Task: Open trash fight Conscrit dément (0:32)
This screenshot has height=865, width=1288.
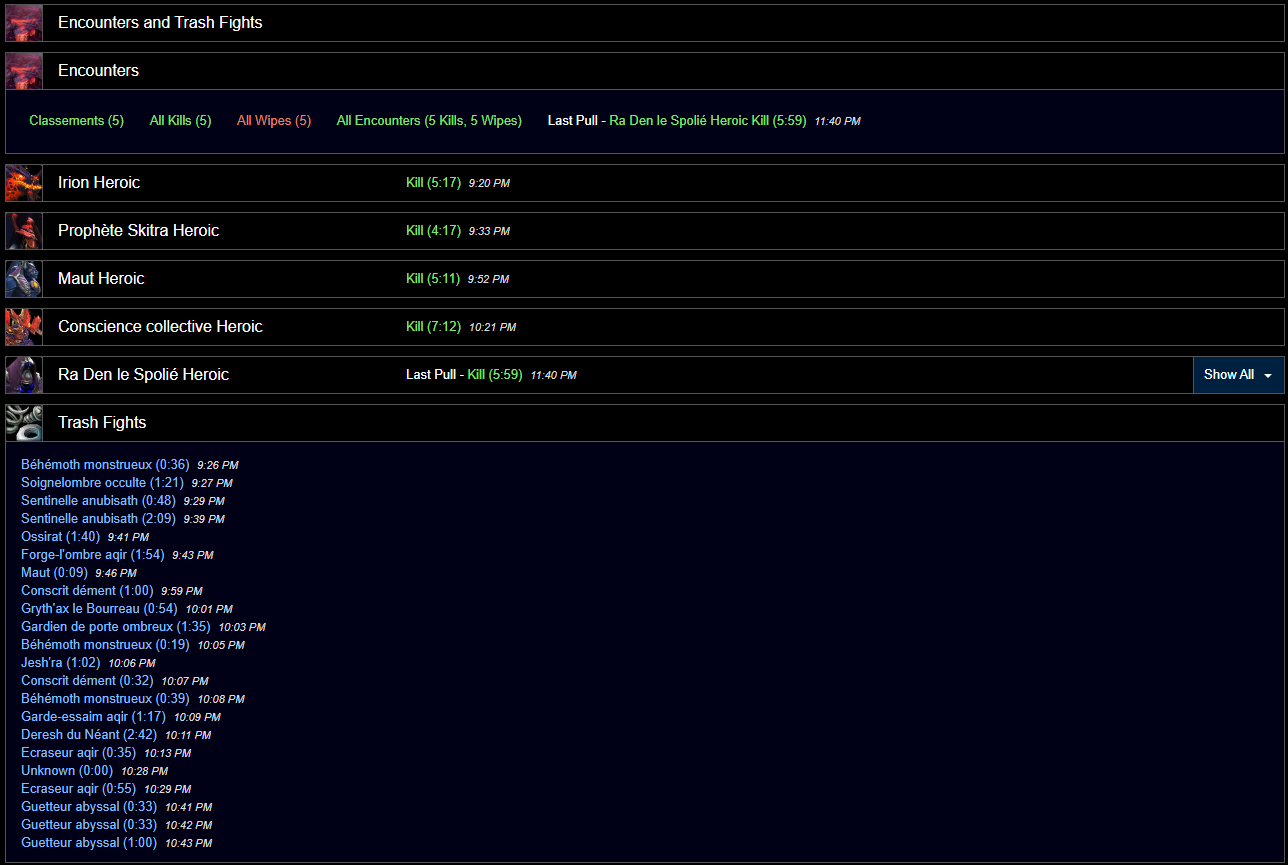Action: pyautogui.click(x=87, y=681)
